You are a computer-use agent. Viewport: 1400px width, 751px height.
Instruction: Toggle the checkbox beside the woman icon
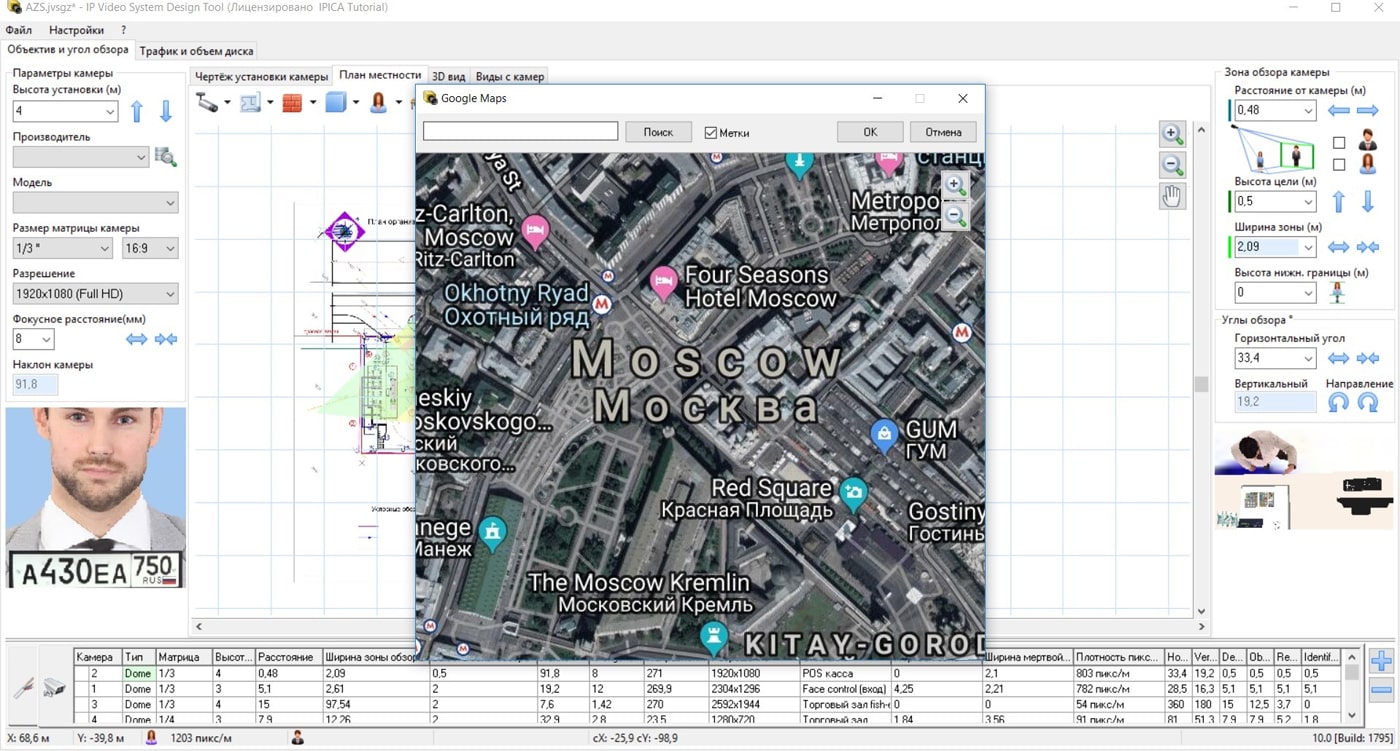(x=1339, y=165)
